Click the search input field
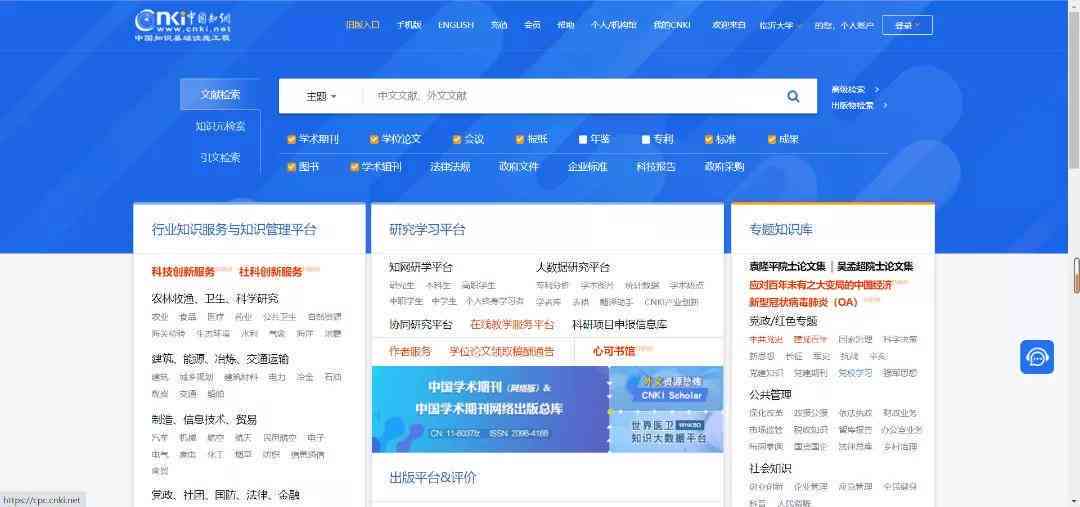Image resolution: width=1080 pixels, height=507 pixels. [572, 96]
